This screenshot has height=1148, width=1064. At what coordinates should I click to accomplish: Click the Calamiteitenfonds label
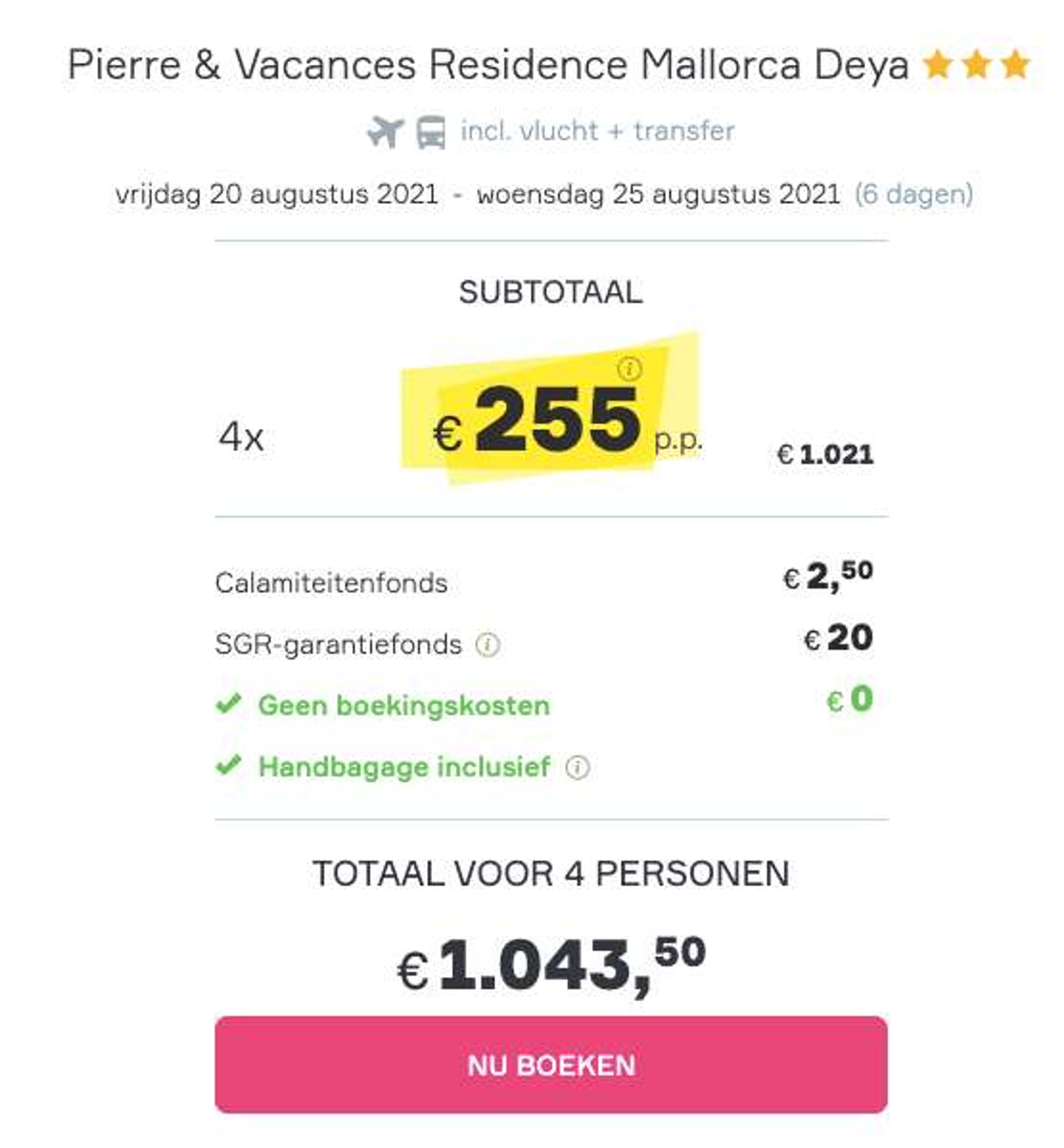tap(331, 583)
